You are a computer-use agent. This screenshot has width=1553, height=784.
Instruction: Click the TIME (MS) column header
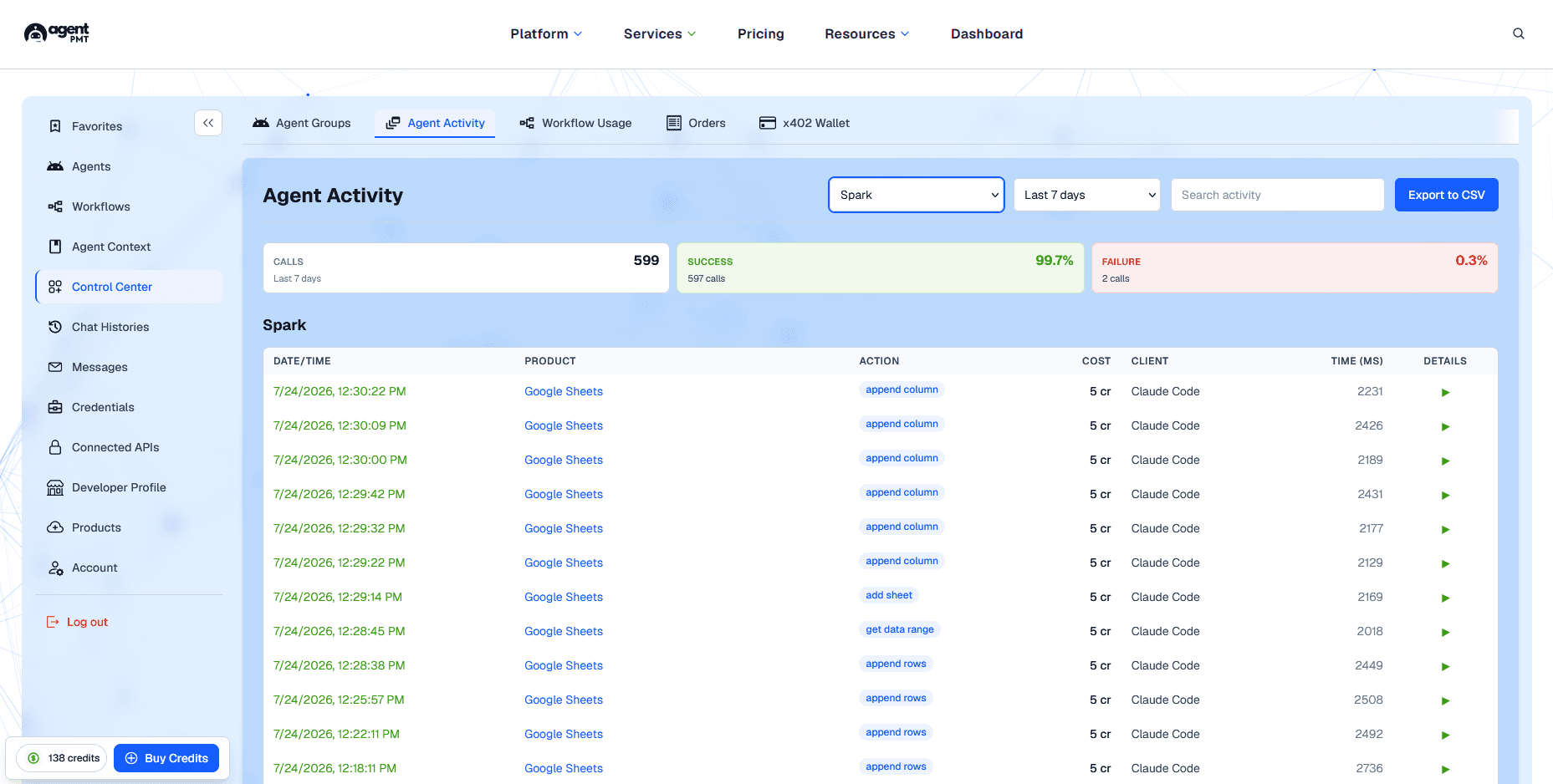tap(1356, 361)
